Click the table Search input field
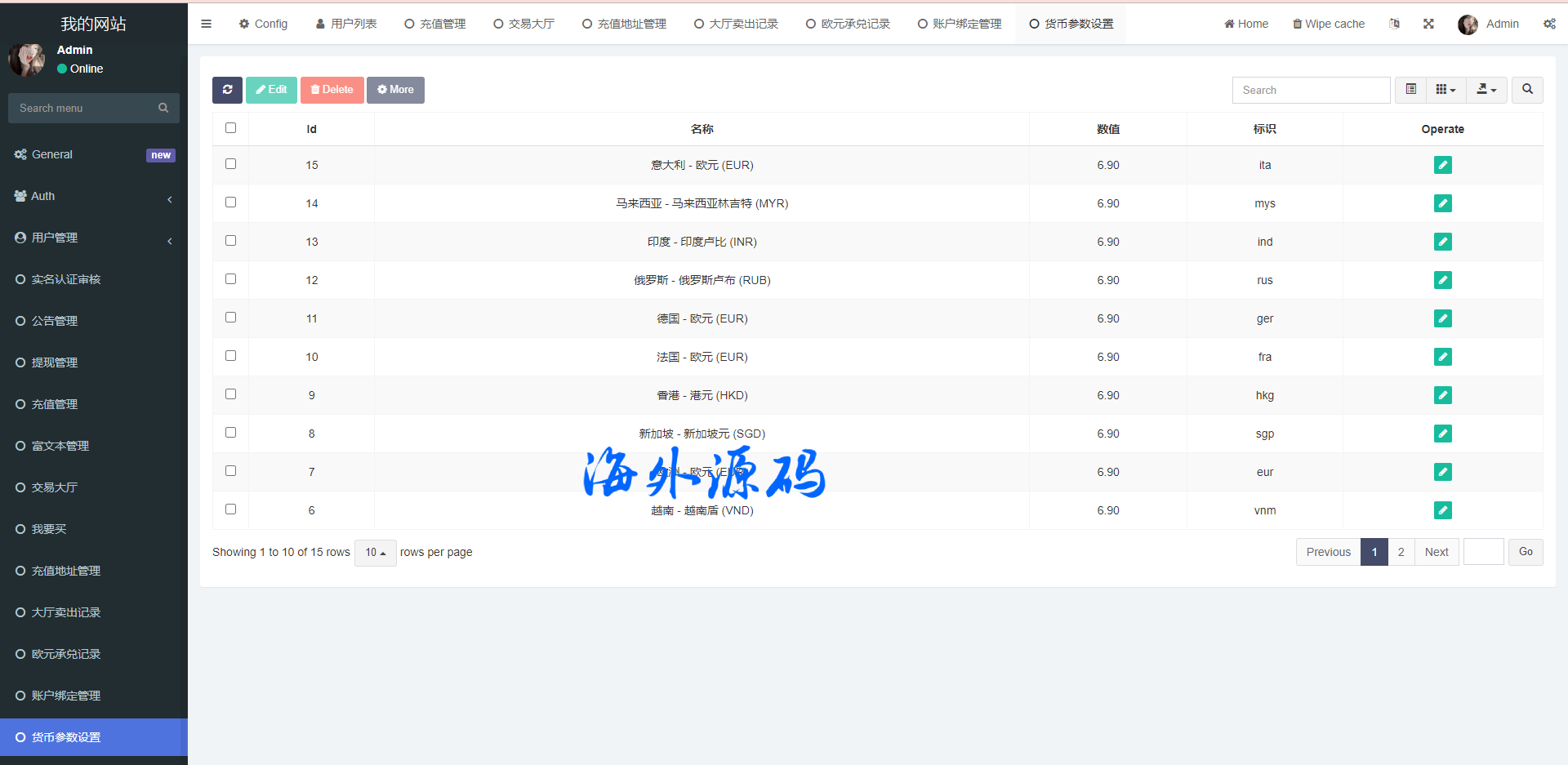The width and height of the screenshot is (1568, 765). coord(1311,90)
